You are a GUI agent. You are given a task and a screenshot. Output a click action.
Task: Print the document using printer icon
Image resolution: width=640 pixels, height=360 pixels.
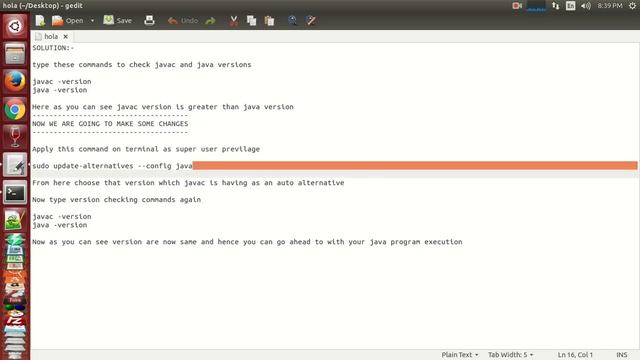(x=149, y=20)
